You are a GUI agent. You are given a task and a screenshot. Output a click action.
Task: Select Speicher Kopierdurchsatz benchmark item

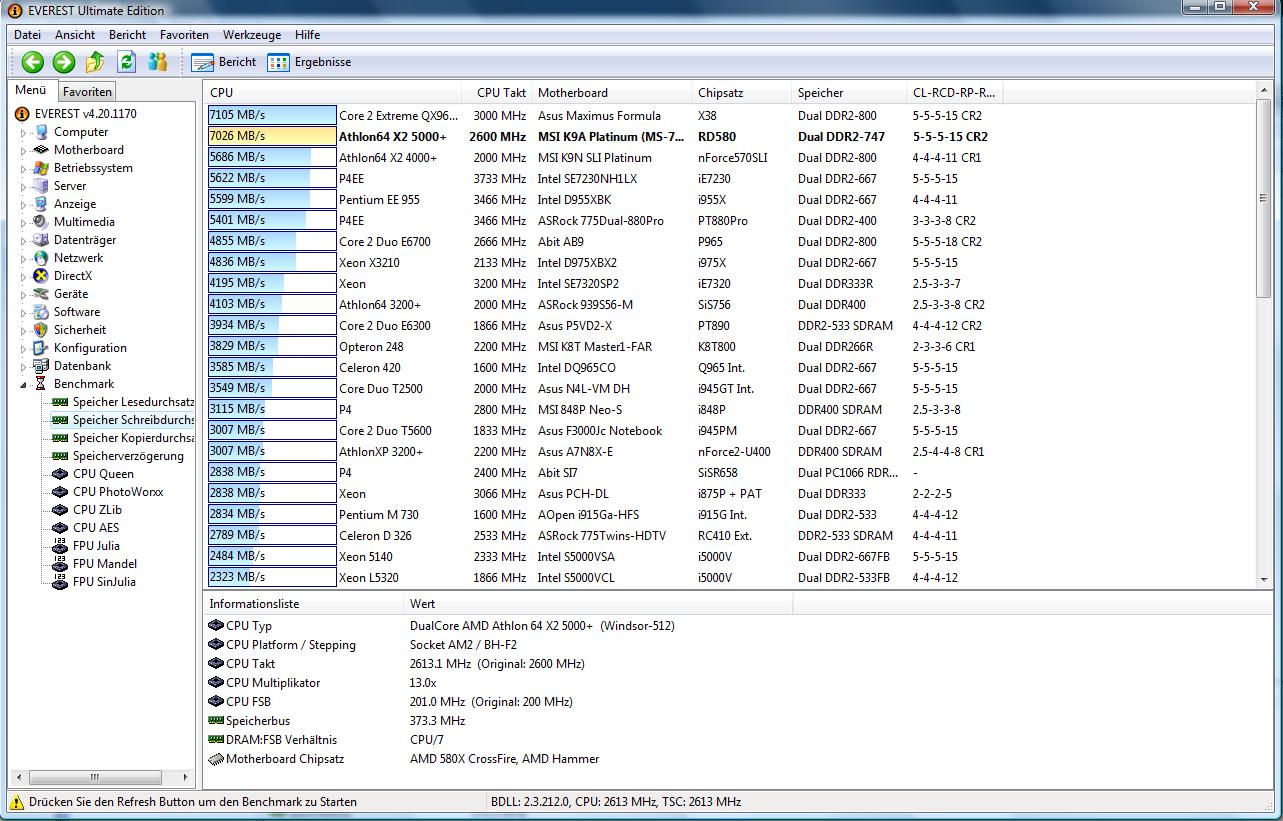pos(133,438)
